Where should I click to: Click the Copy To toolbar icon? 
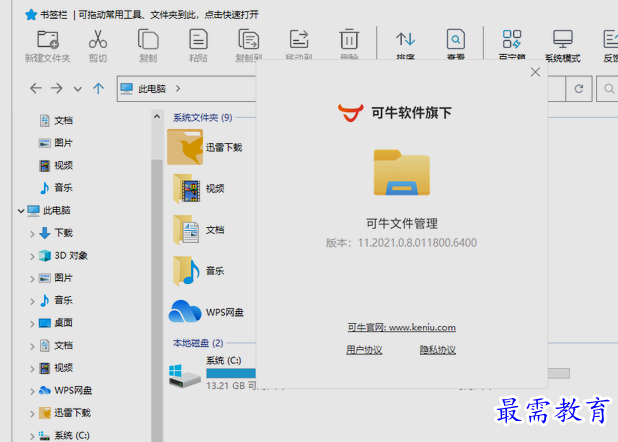pos(249,39)
